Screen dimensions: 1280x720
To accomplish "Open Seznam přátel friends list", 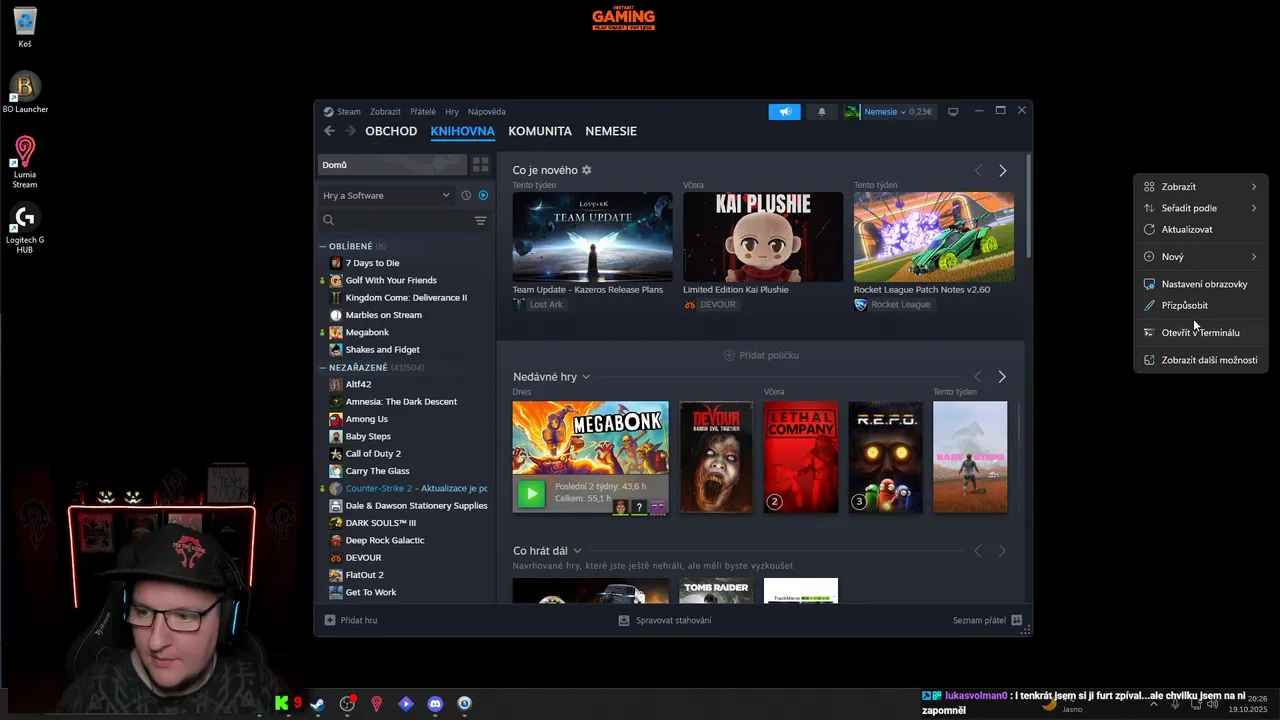I will pyautogui.click(x=987, y=620).
